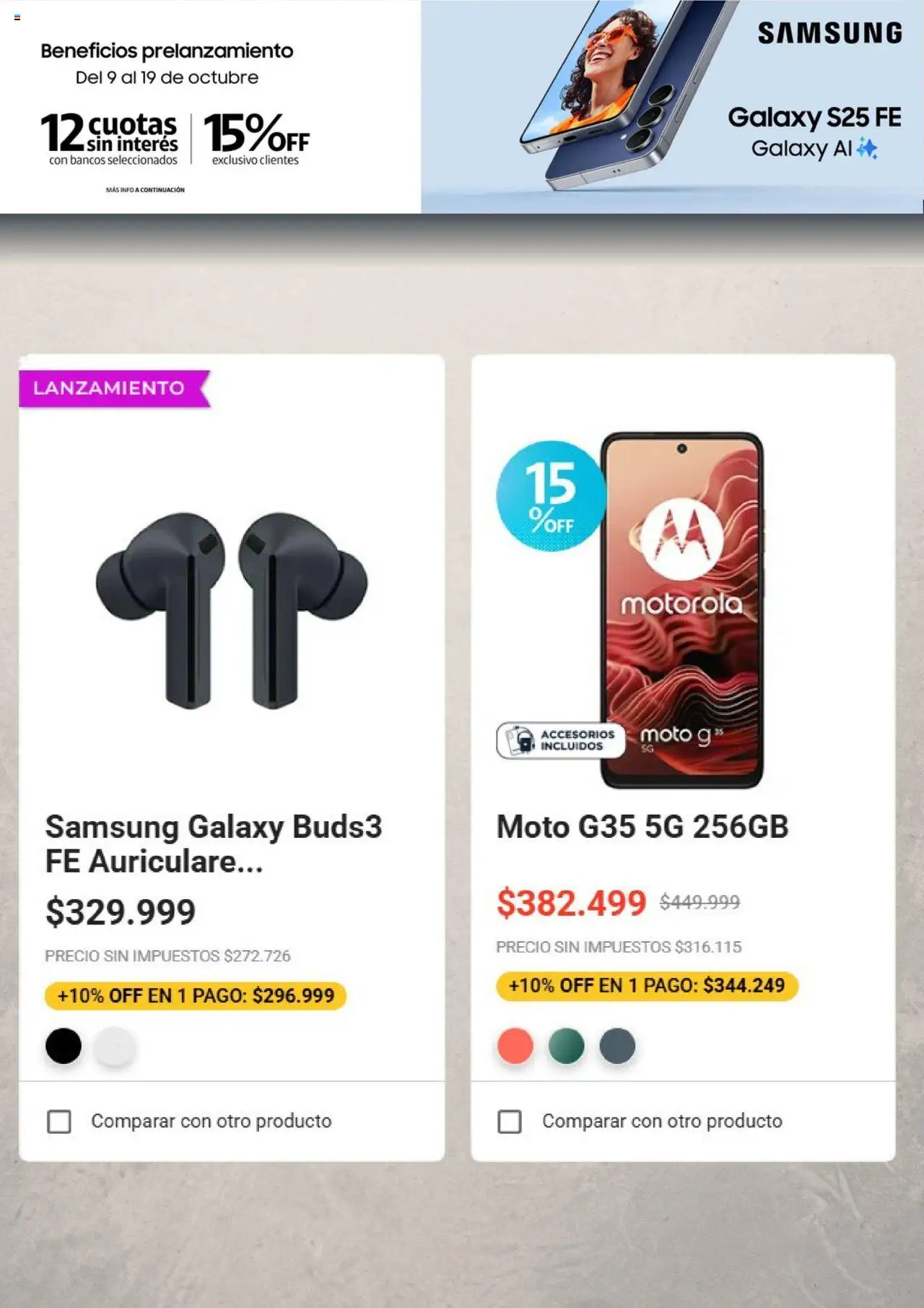
Task: Check compare box for Galaxy Buds3 FE
Action: [x=59, y=1121]
